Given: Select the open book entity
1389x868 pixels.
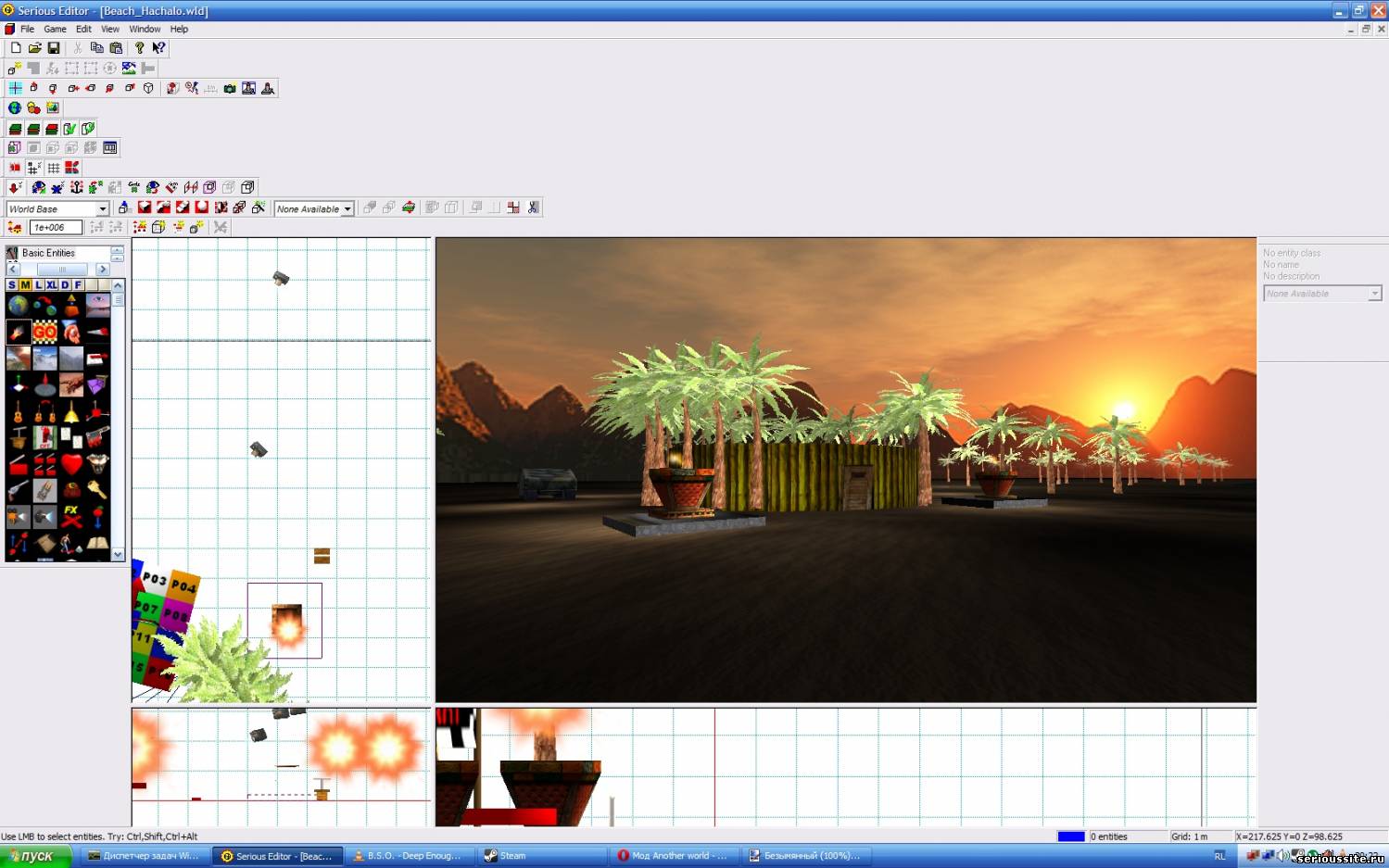Looking at the screenshot, I should click(x=97, y=543).
